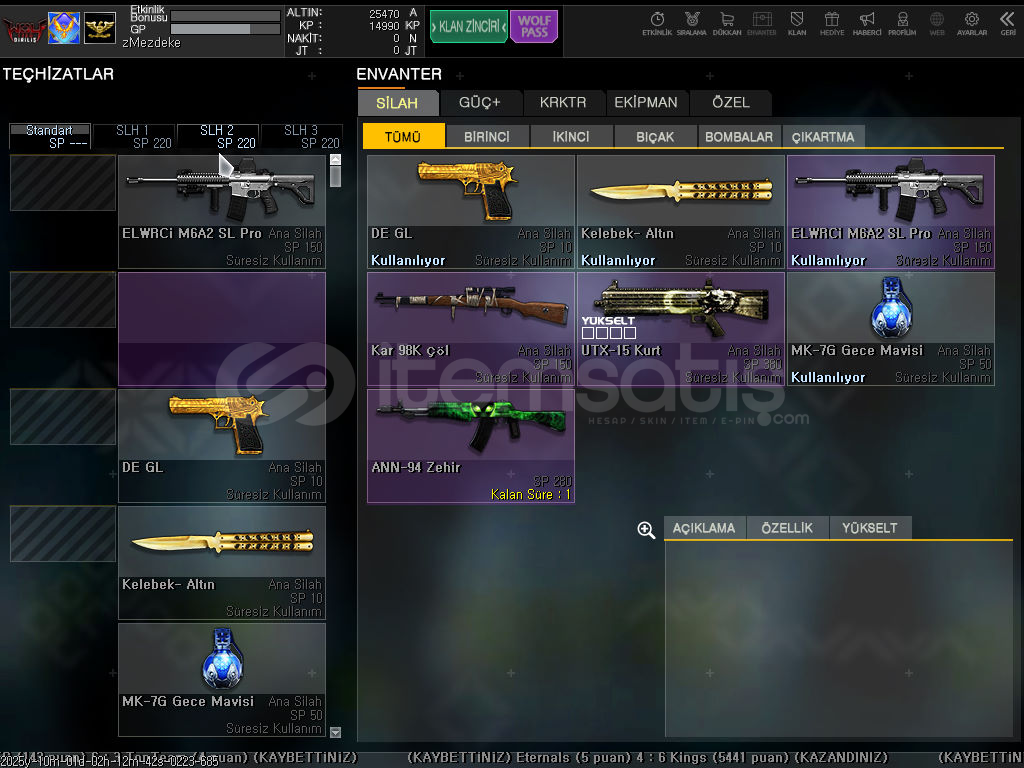
Task: Open the Klan shield icon
Action: (x=797, y=23)
